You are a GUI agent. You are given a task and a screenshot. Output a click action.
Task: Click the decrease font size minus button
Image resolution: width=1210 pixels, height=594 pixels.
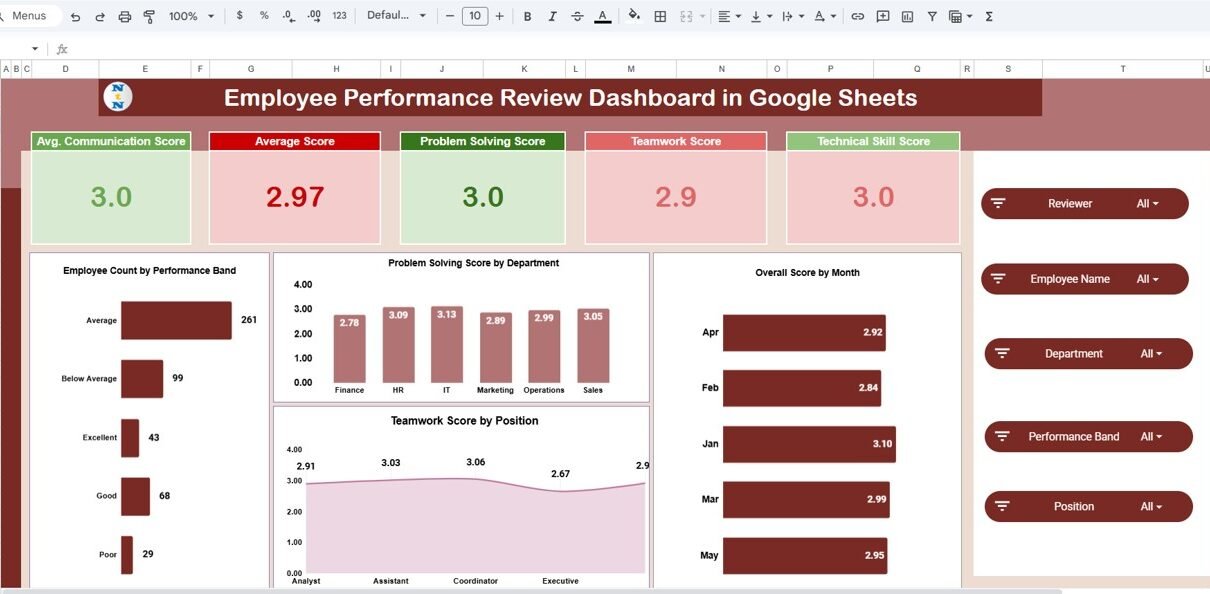pyautogui.click(x=450, y=16)
